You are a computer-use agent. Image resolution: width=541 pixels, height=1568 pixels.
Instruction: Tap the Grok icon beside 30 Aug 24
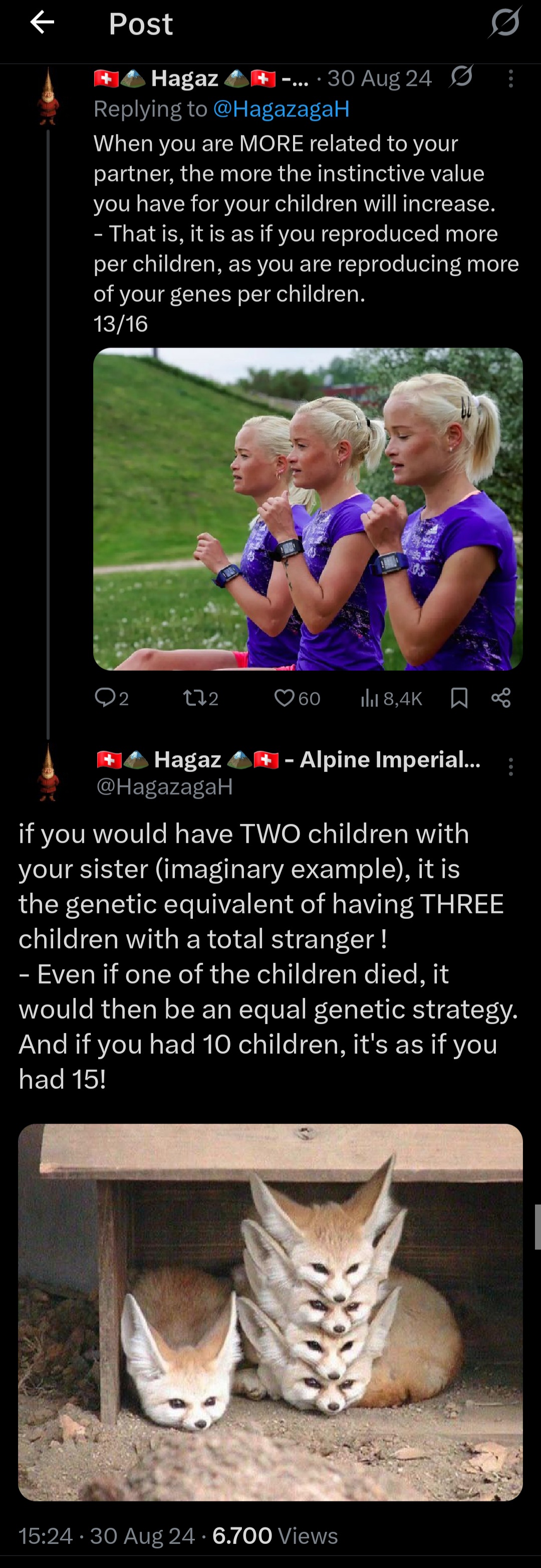click(461, 76)
